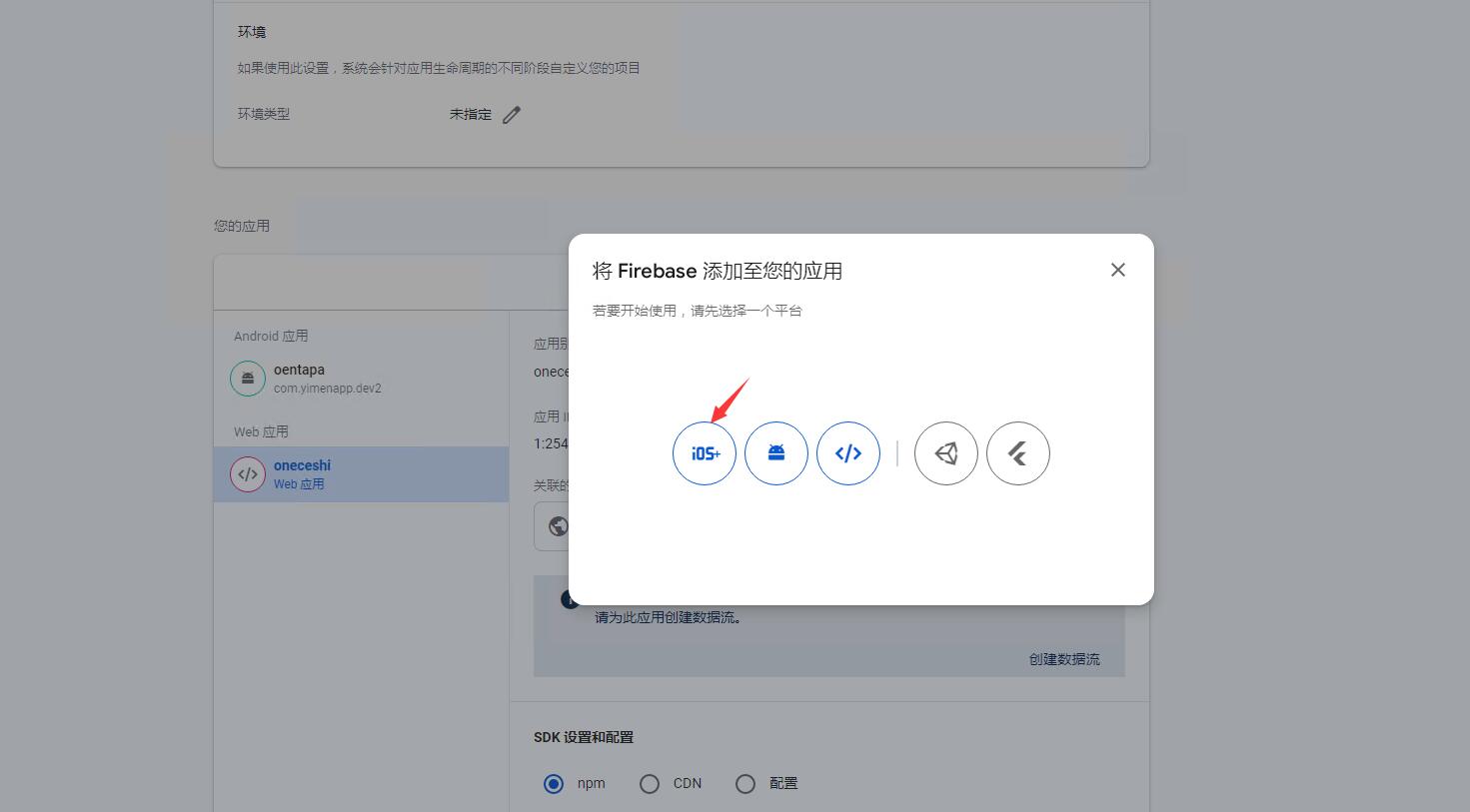Click the web code icon beside oneceshi
The height and width of the screenshot is (812, 1470).
click(248, 474)
